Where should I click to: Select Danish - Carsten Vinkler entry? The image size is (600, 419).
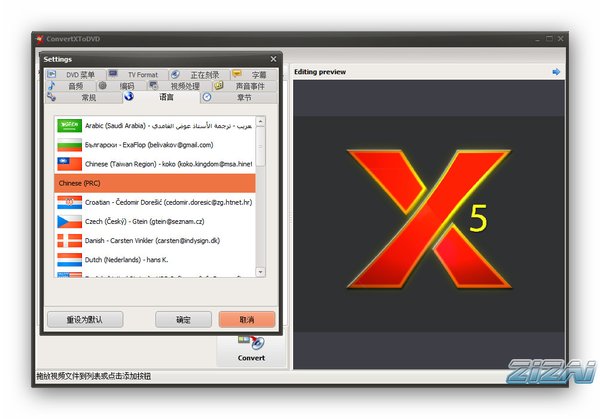point(155,240)
